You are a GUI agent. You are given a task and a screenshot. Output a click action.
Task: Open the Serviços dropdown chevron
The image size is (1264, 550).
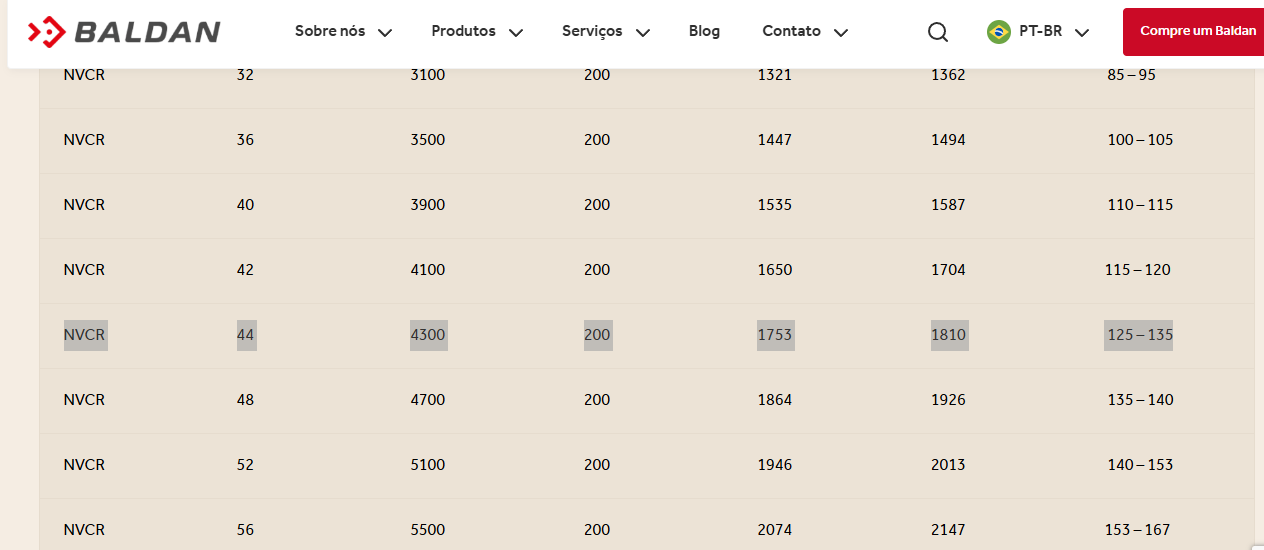coord(643,32)
